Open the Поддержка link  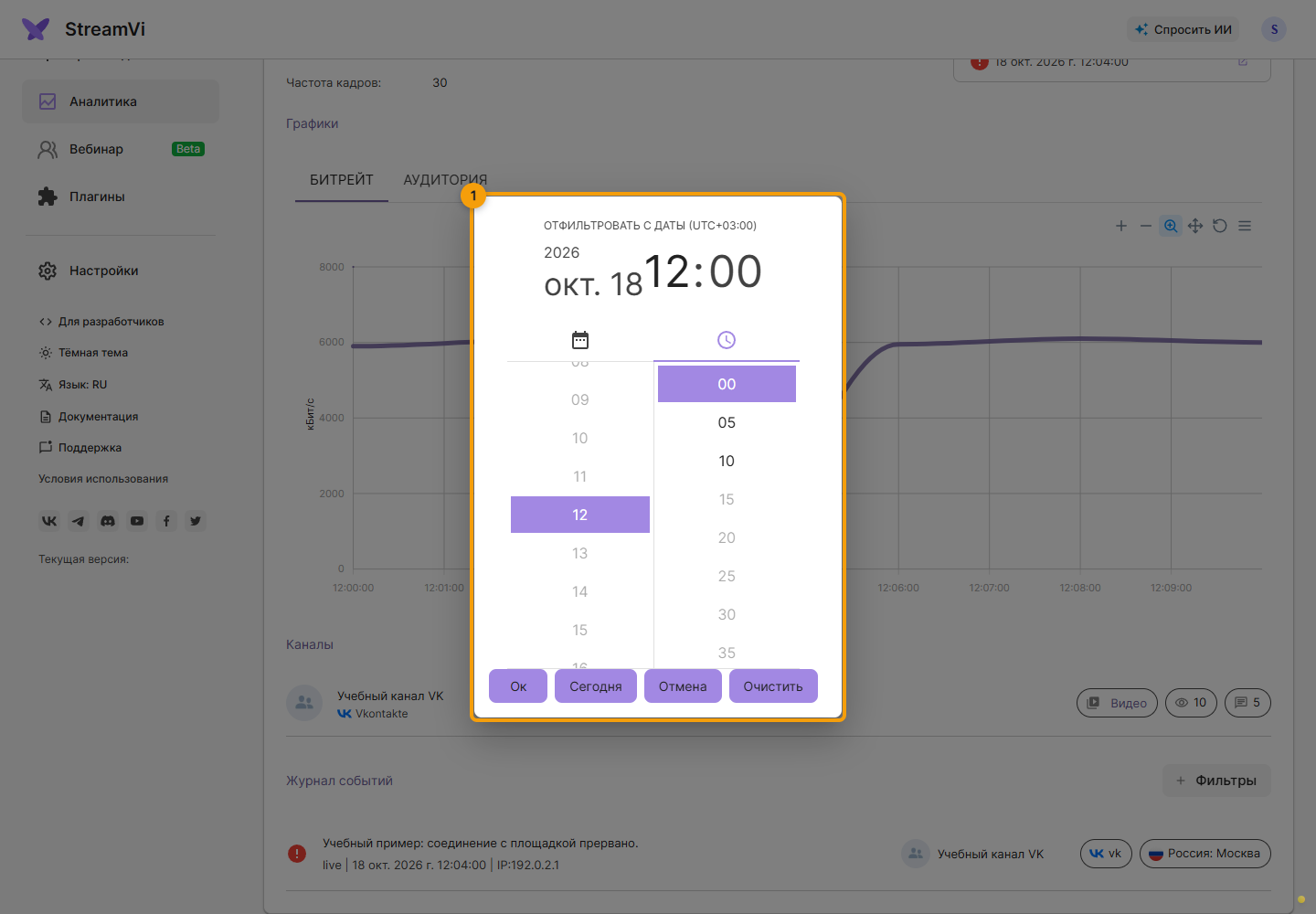pos(80,448)
